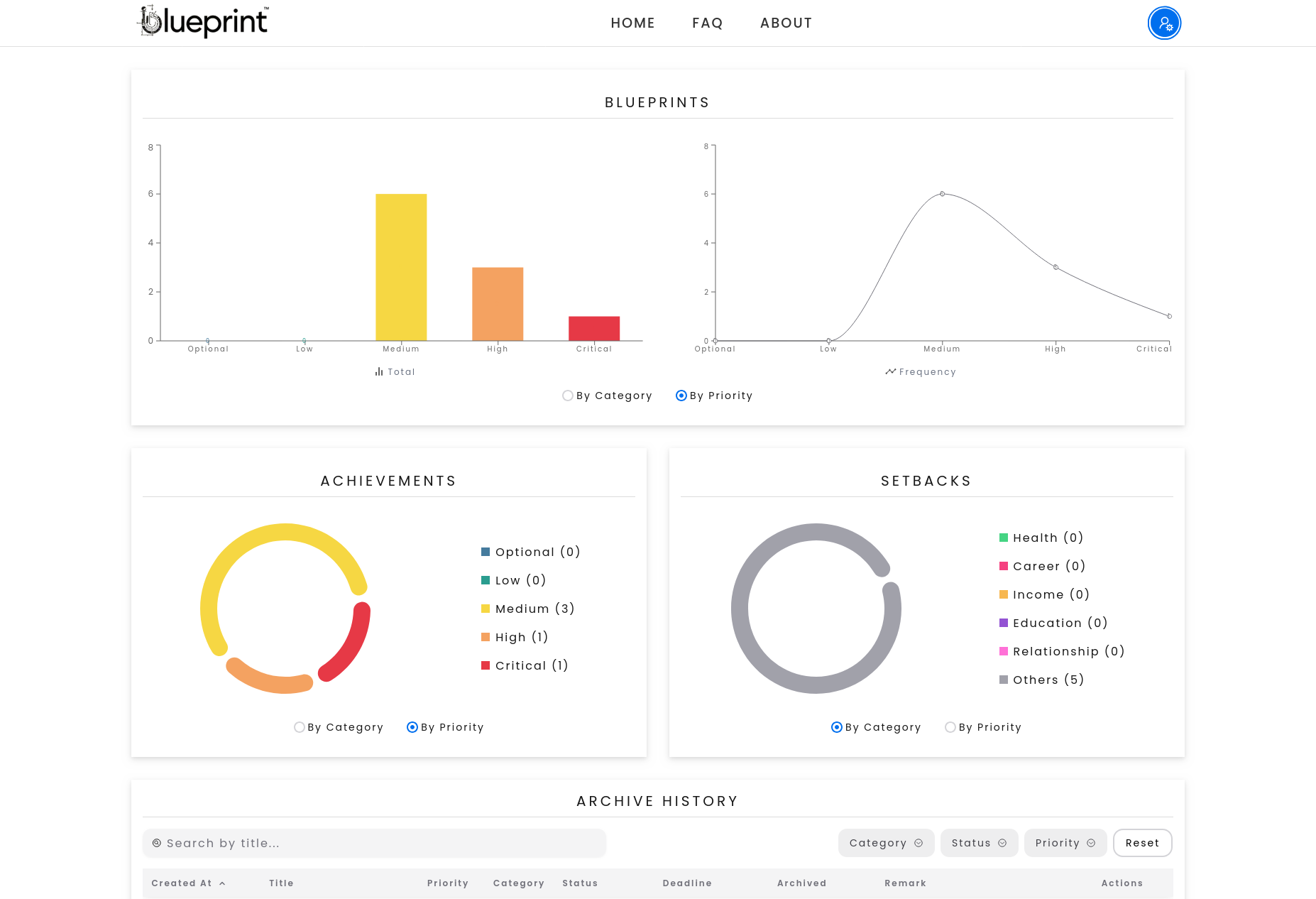This screenshot has width=1316, height=899.
Task: Reset the archive history filters
Action: [1142, 843]
